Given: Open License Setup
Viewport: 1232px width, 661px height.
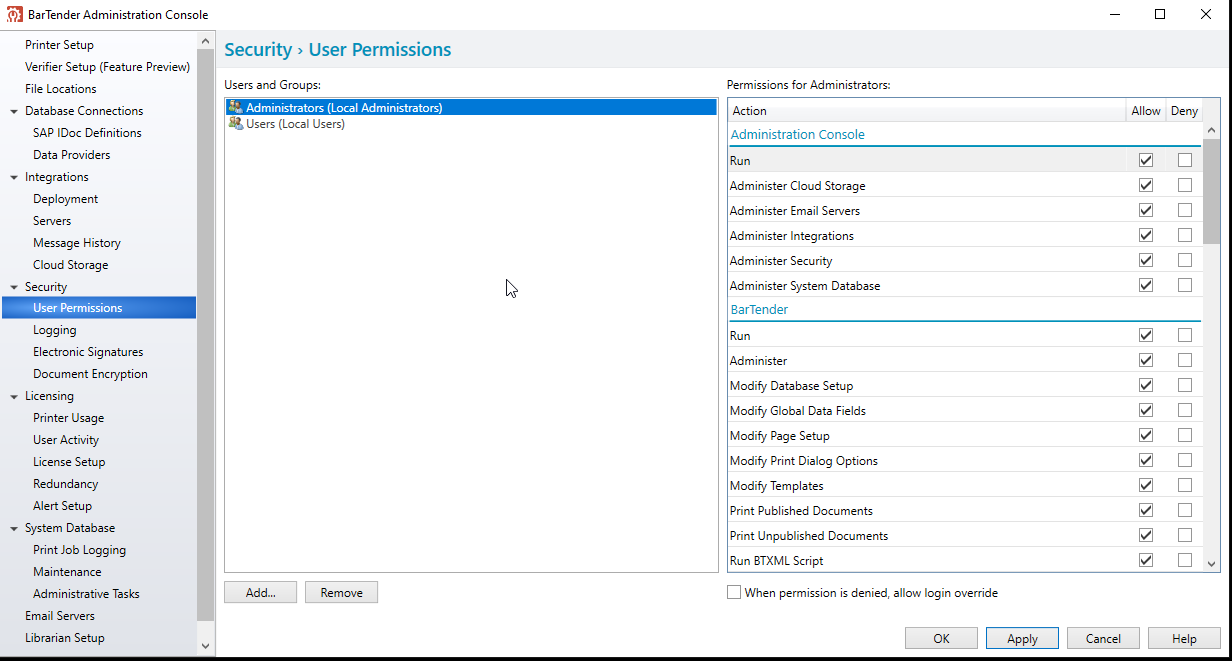Looking at the screenshot, I should 69,462.
